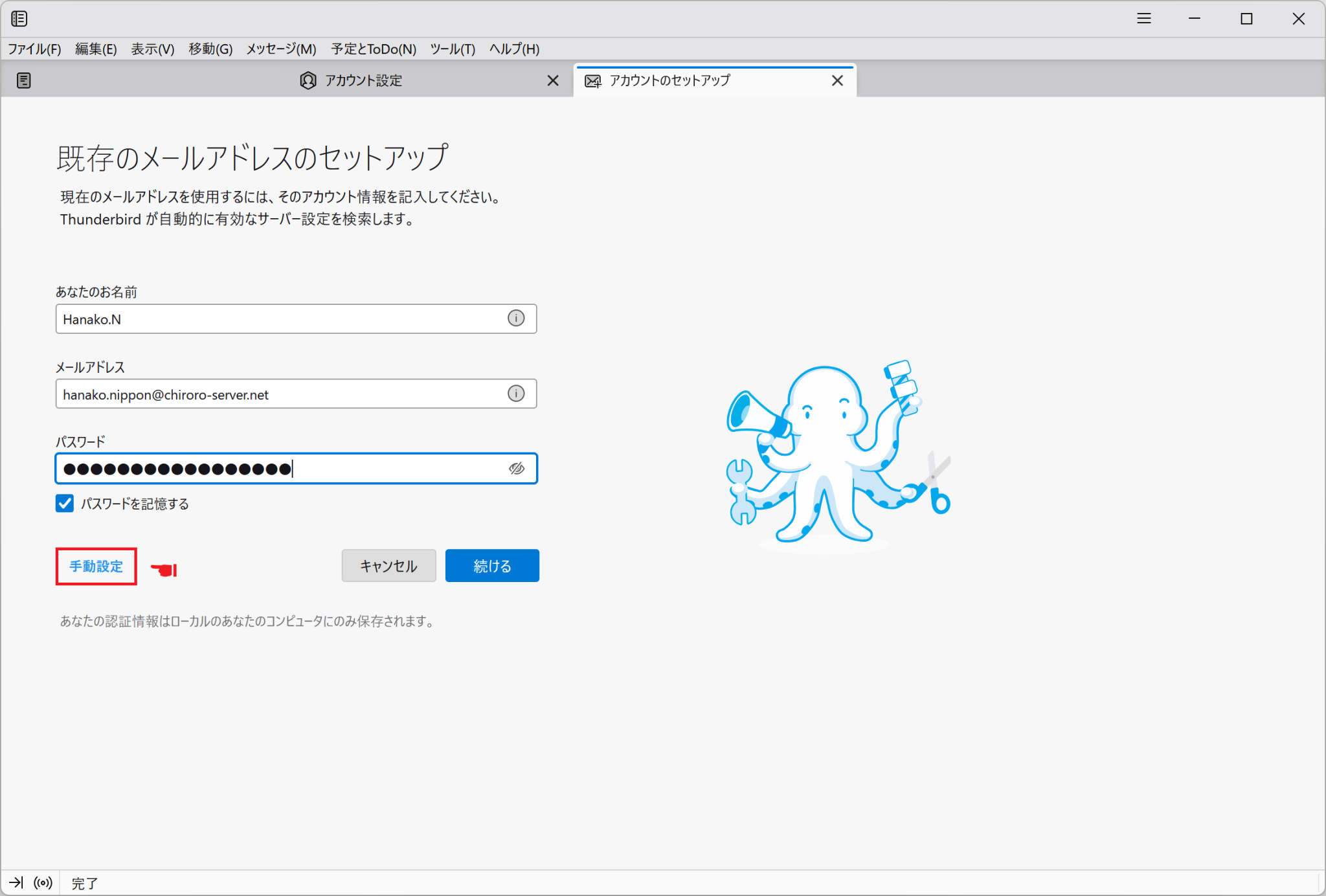This screenshot has height=896, width=1326.
Task: Click the キャンセル button
Action: [388, 565]
